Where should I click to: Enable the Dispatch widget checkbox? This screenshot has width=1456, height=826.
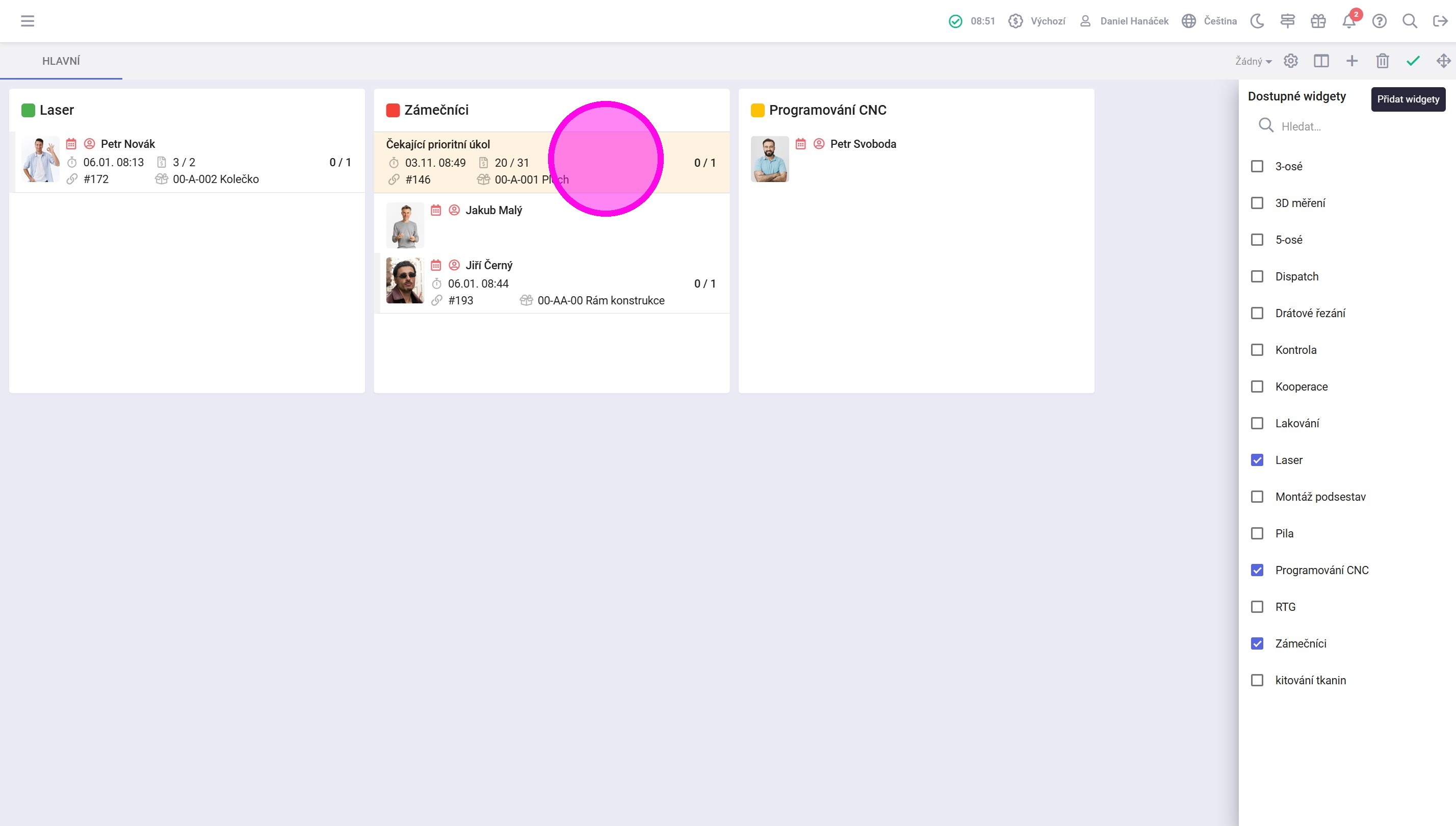pos(1257,276)
